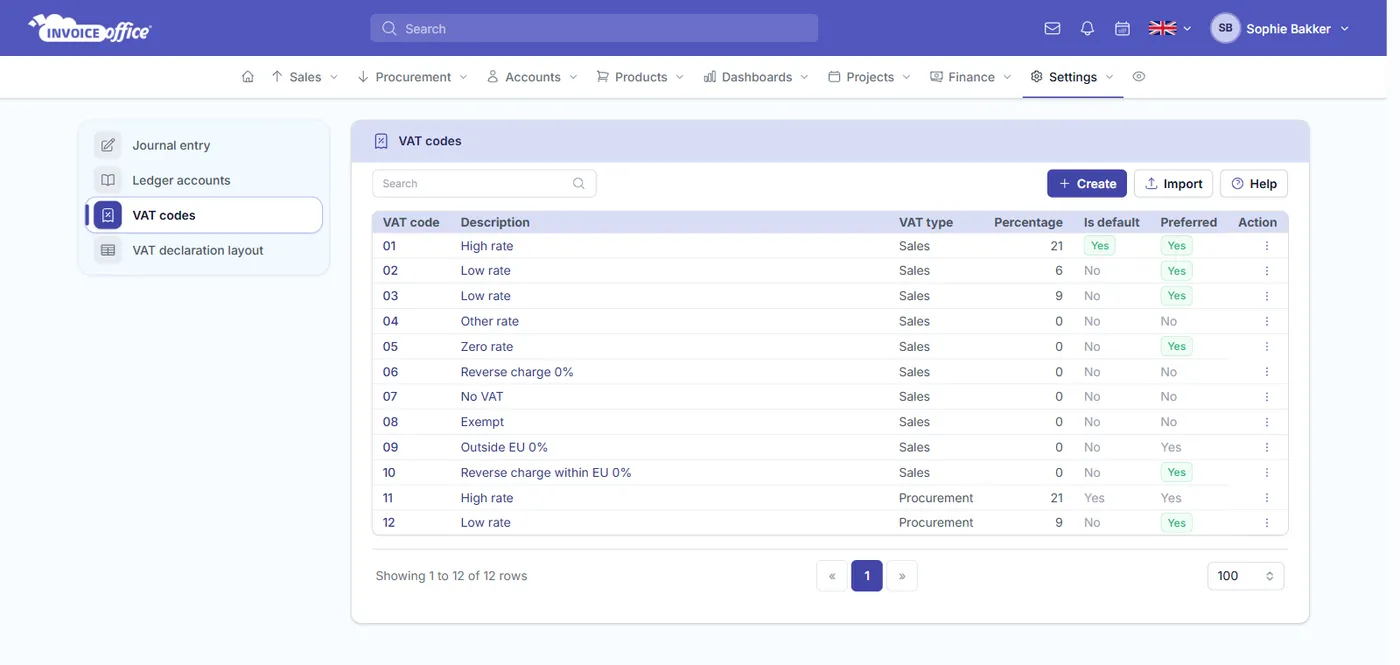Expand the Sales menu

point(304,77)
